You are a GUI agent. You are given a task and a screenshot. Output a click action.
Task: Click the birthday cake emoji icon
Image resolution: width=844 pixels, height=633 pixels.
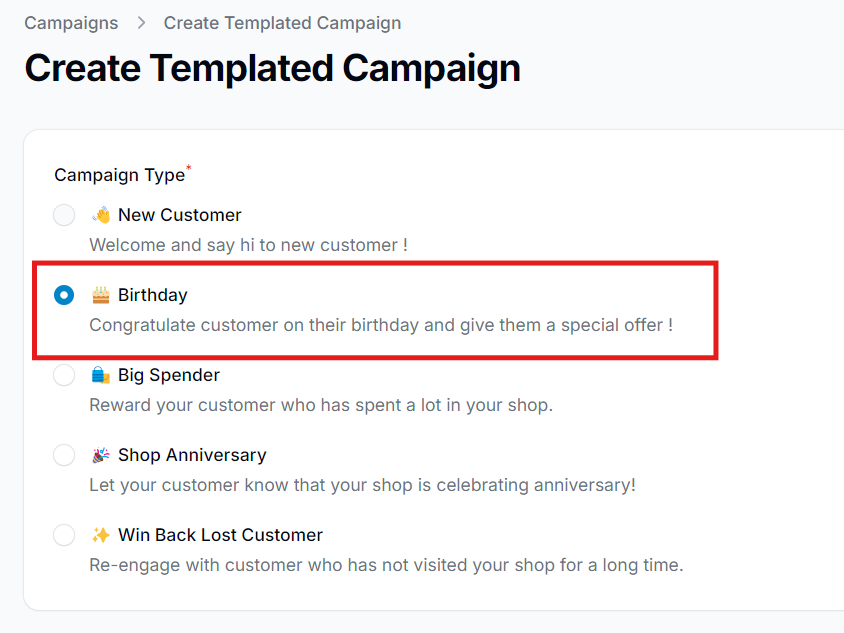click(x=101, y=294)
